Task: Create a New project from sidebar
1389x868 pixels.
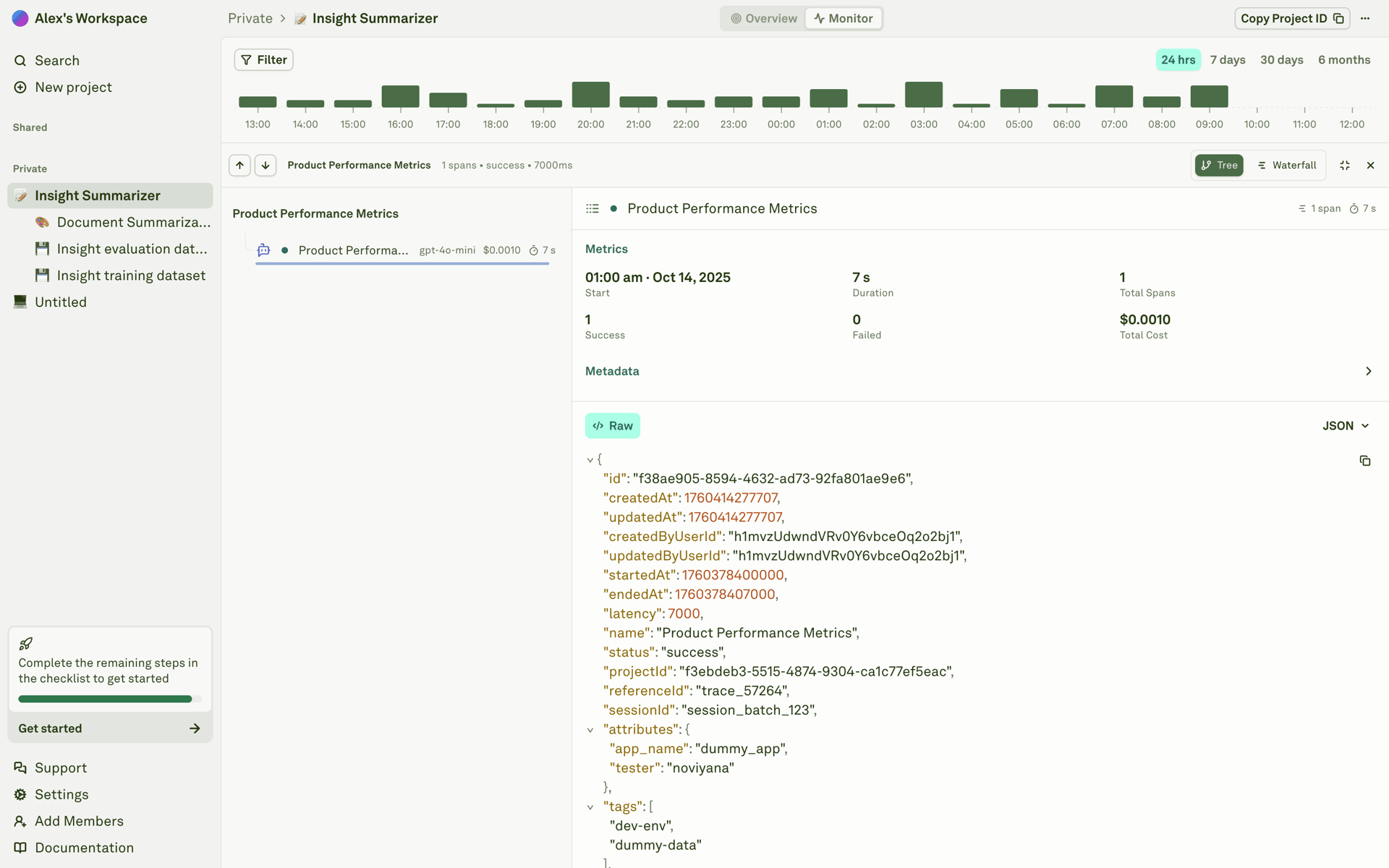Action: click(63, 88)
